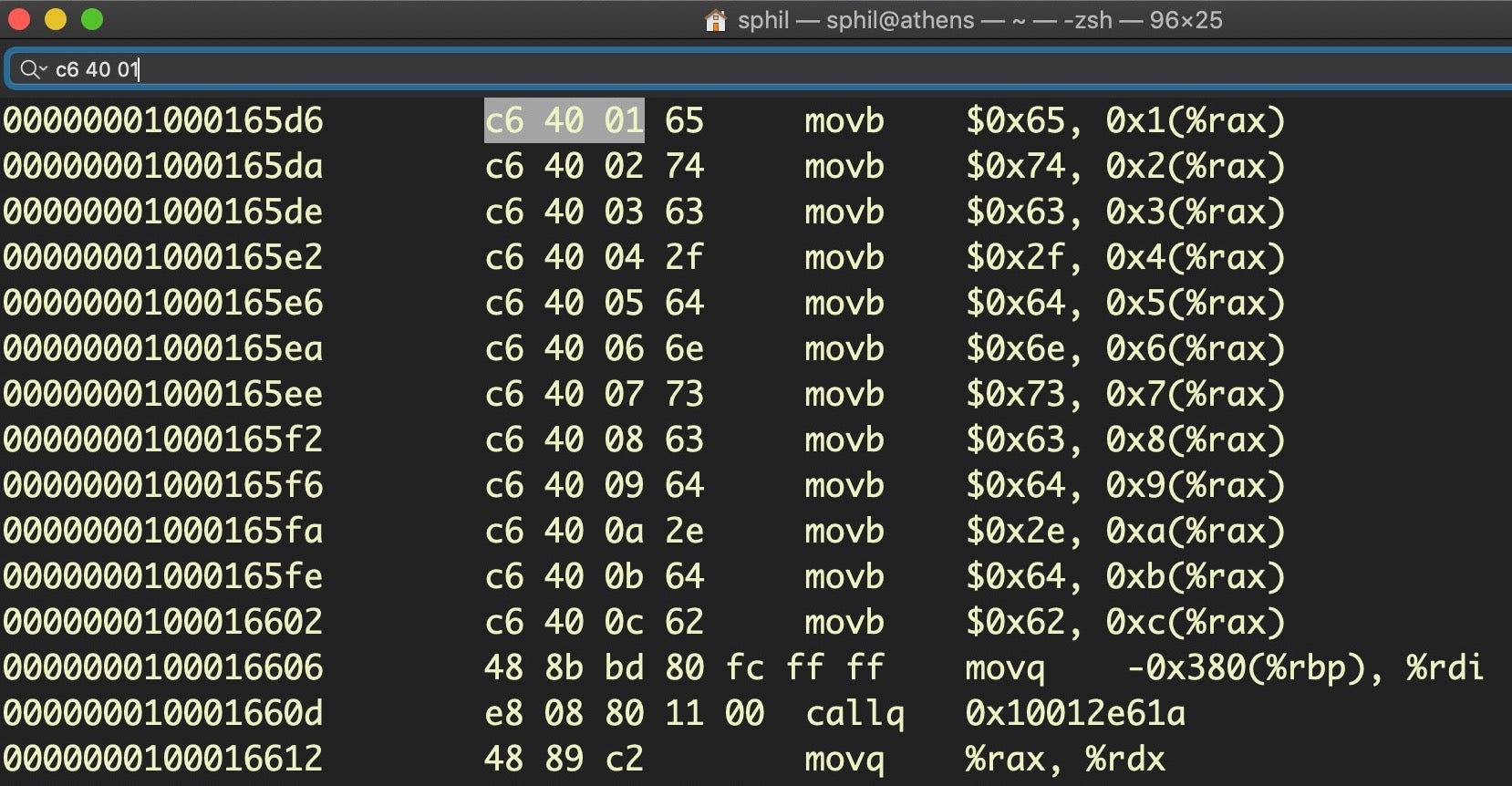Minimize the window using the yellow button
The image size is (1512, 786).
tap(56, 19)
